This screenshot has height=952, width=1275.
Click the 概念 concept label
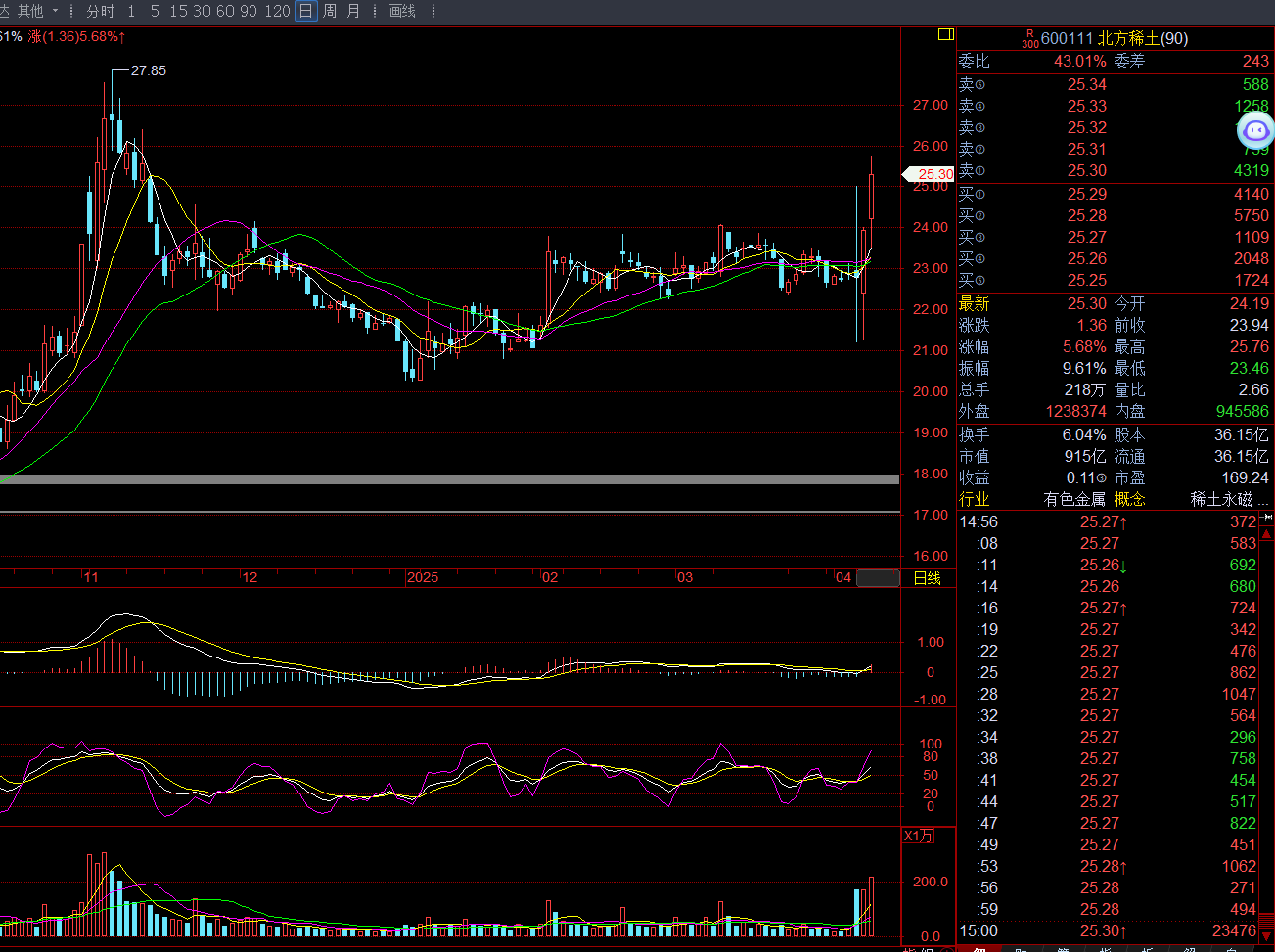click(1129, 499)
